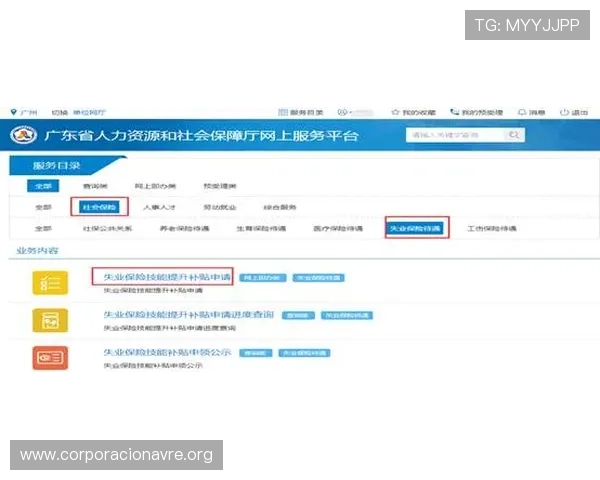Select the 网上即办类 tab
This screenshot has height=480, width=600.
point(155,186)
